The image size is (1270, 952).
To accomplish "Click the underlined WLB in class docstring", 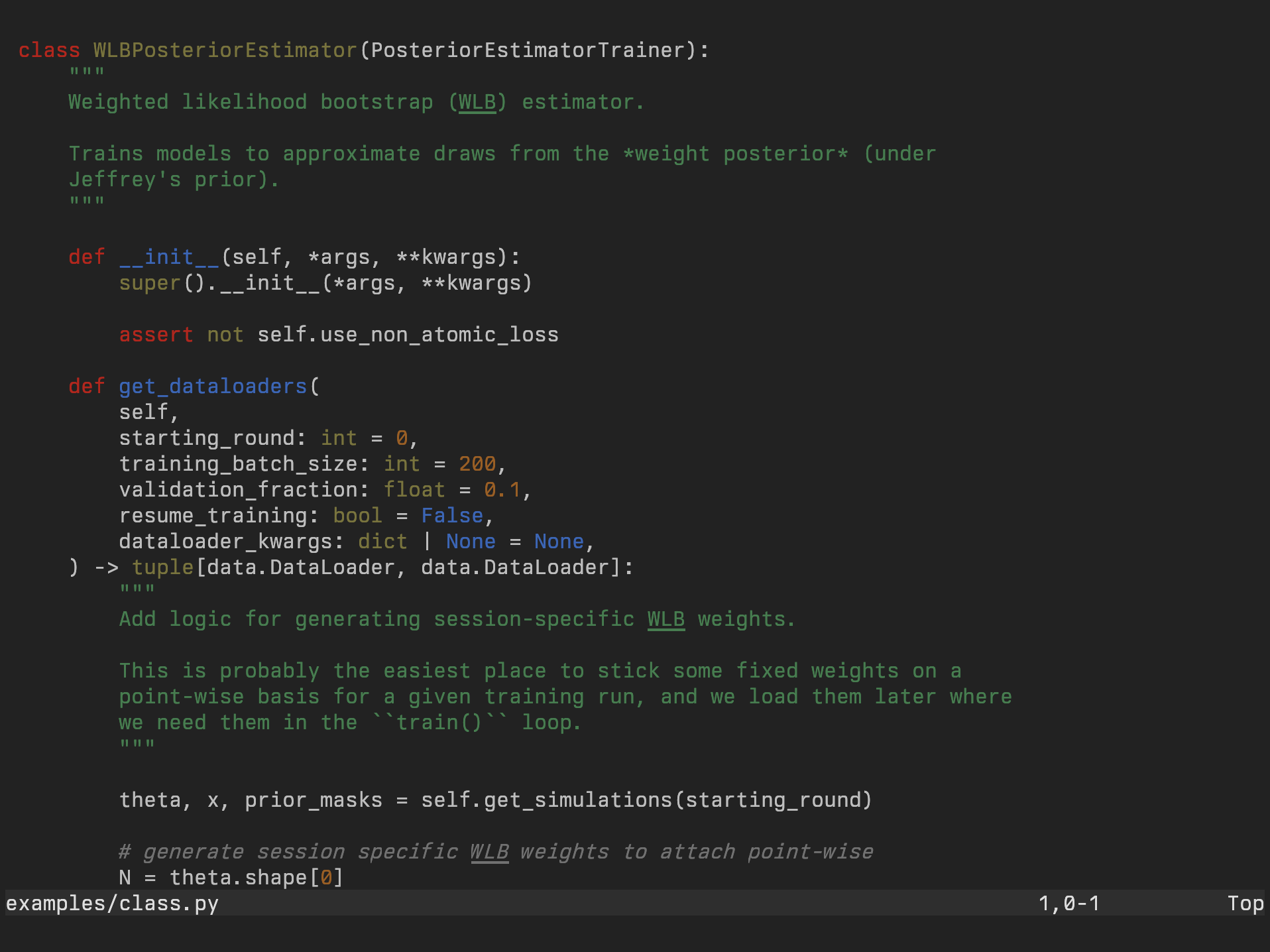I will (x=477, y=102).
